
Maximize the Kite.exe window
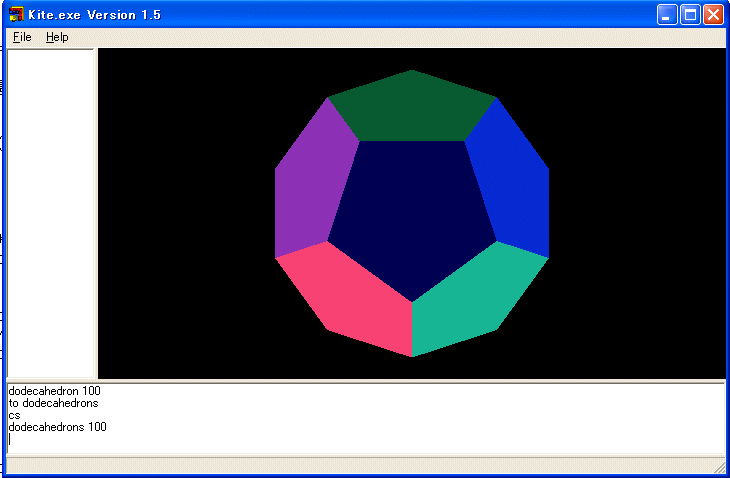point(690,15)
